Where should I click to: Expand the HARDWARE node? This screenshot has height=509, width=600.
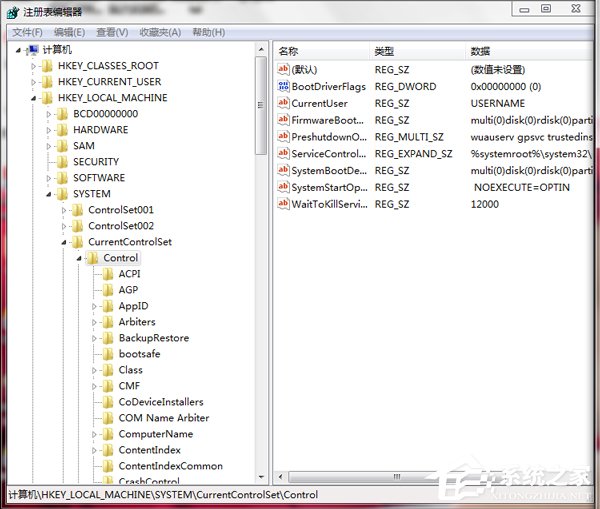[x=49, y=131]
